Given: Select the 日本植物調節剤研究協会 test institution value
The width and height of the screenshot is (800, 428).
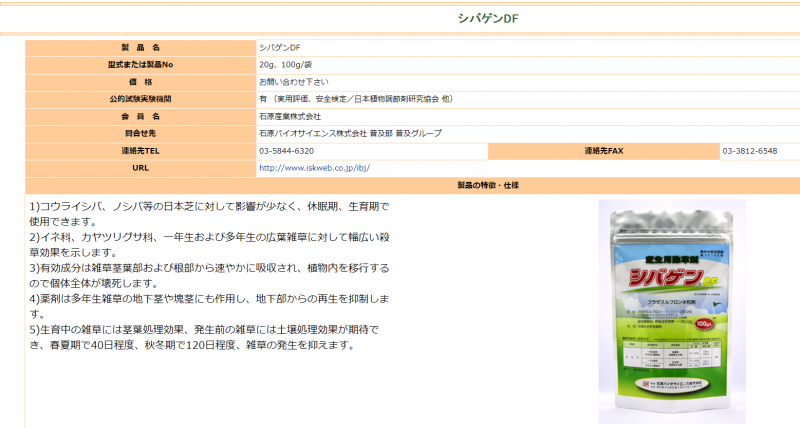Looking at the screenshot, I should point(356,99).
